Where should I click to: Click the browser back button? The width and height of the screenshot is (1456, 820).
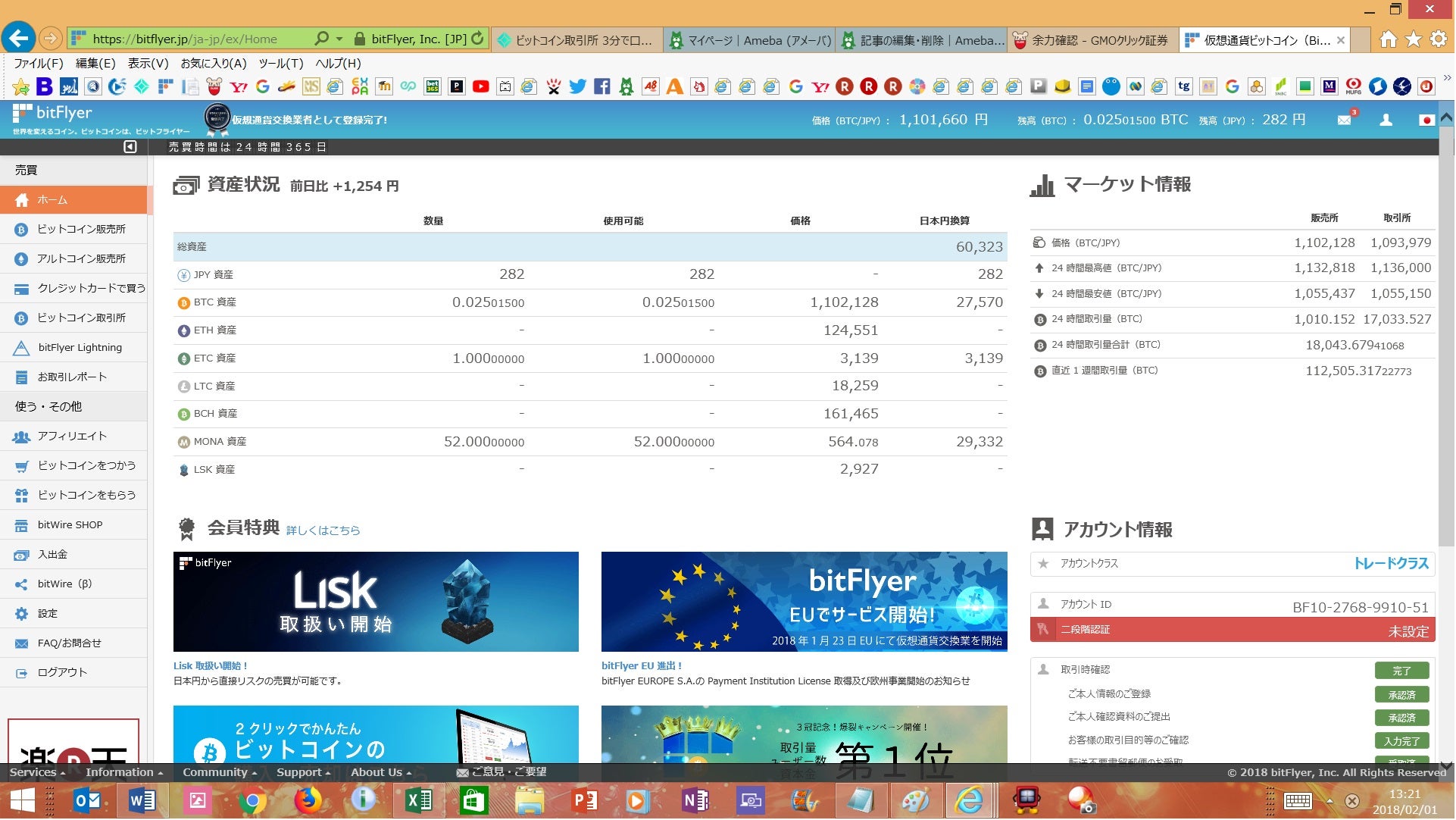(x=18, y=39)
